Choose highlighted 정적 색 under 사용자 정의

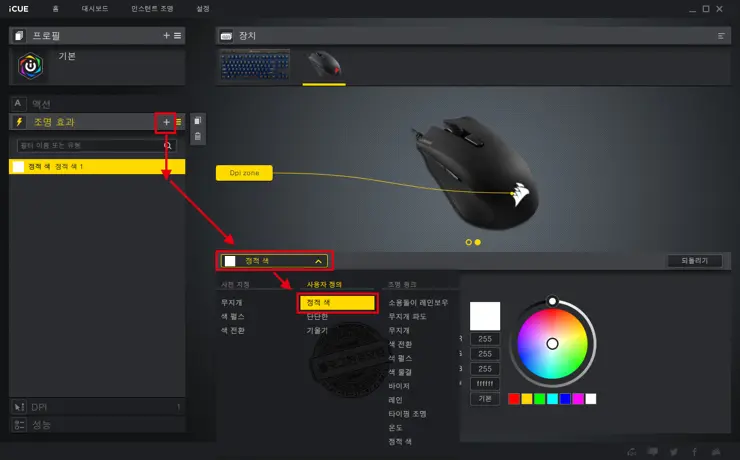337,302
